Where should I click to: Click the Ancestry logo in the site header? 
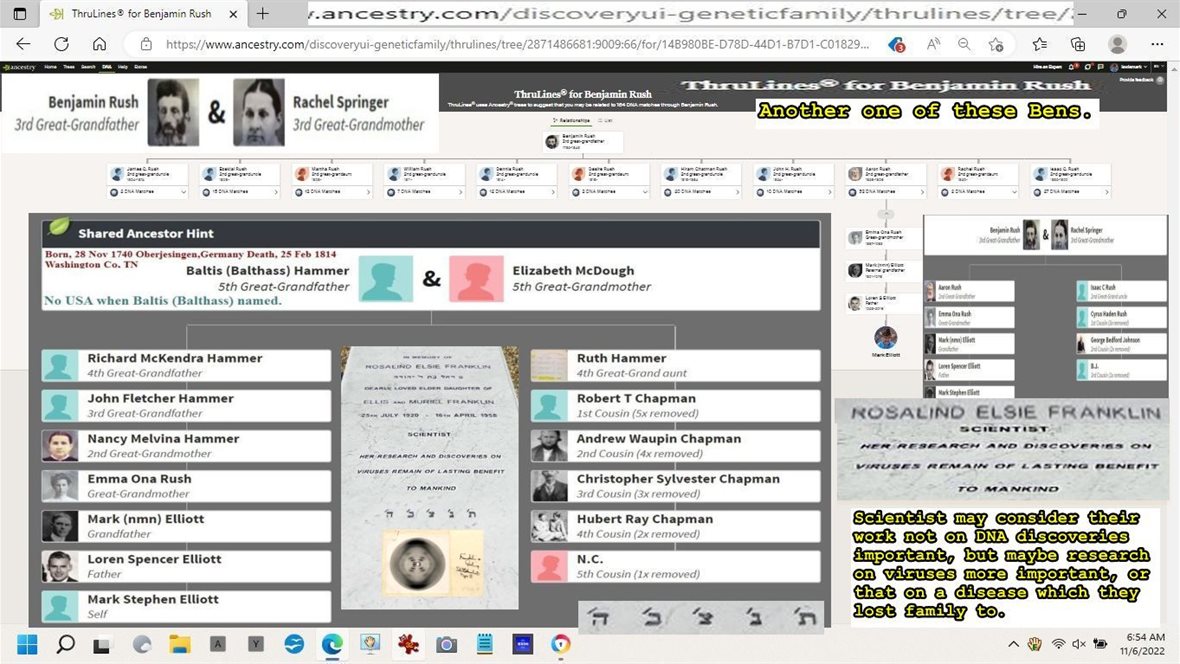pyautogui.click(x=18, y=66)
